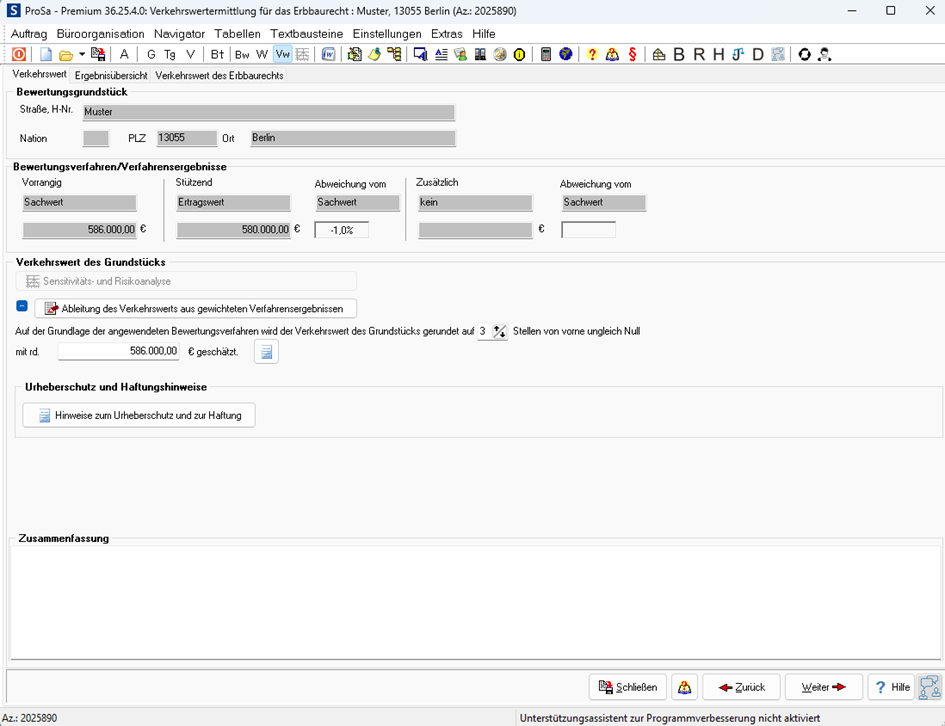Image resolution: width=945 pixels, height=726 pixels.
Task: Open the Tabellen menu
Action: [237, 34]
